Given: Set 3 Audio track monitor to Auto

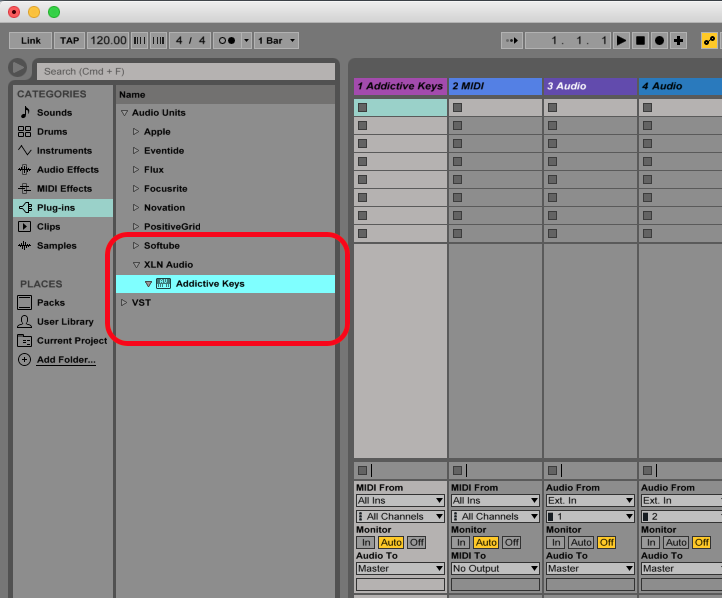Looking at the screenshot, I should (581, 542).
